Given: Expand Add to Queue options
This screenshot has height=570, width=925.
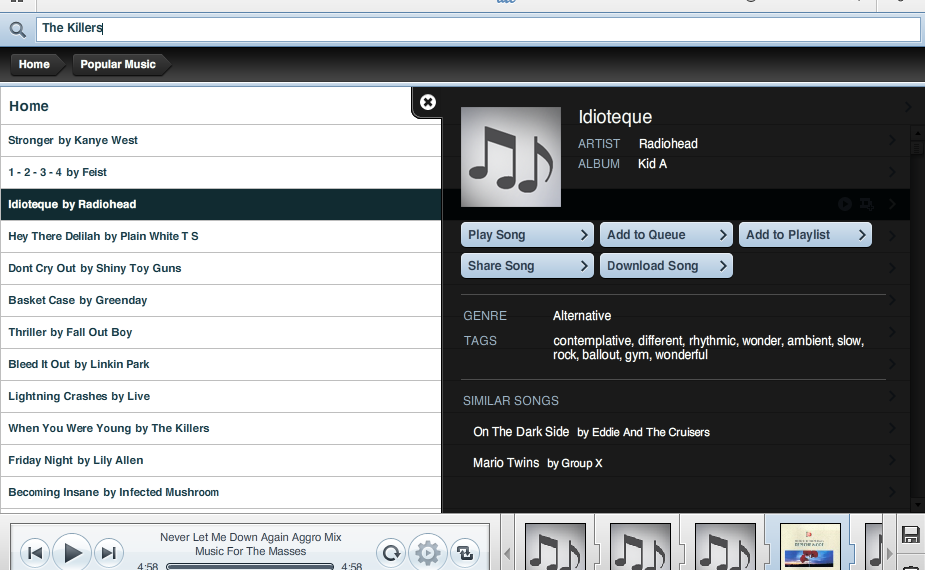Looking at the screenshot, I should 666,235.
